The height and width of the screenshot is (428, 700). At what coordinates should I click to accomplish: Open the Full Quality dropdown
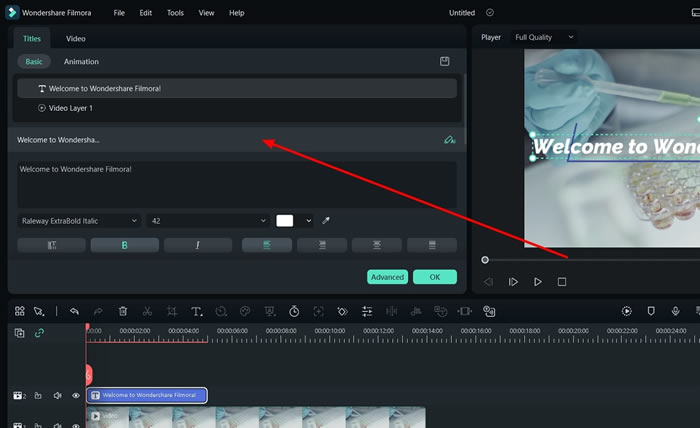[x=544, y=37]
